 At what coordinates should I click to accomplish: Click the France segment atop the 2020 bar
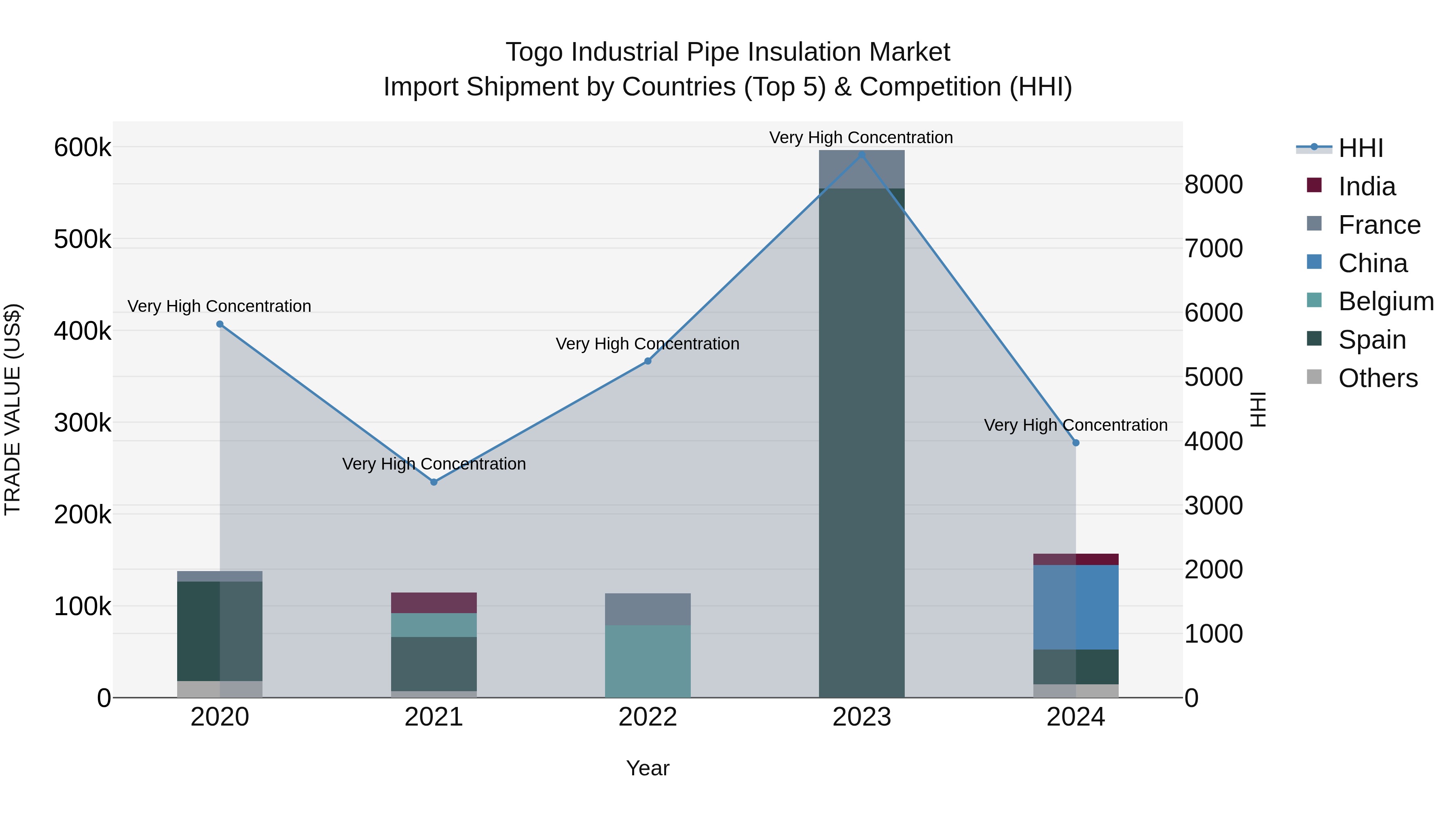coord(220,576)
